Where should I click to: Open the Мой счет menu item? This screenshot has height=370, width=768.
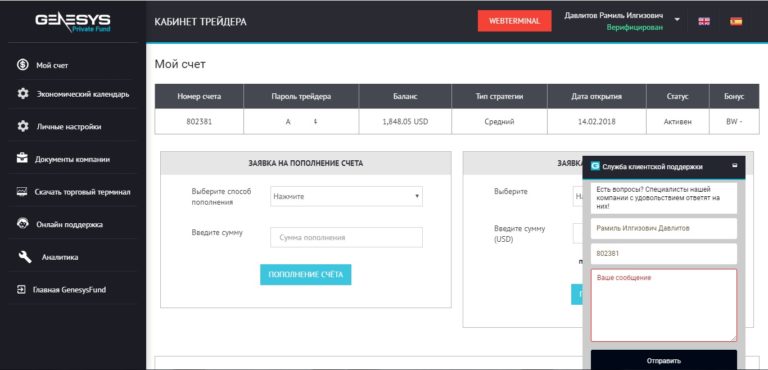click(52, 65)
